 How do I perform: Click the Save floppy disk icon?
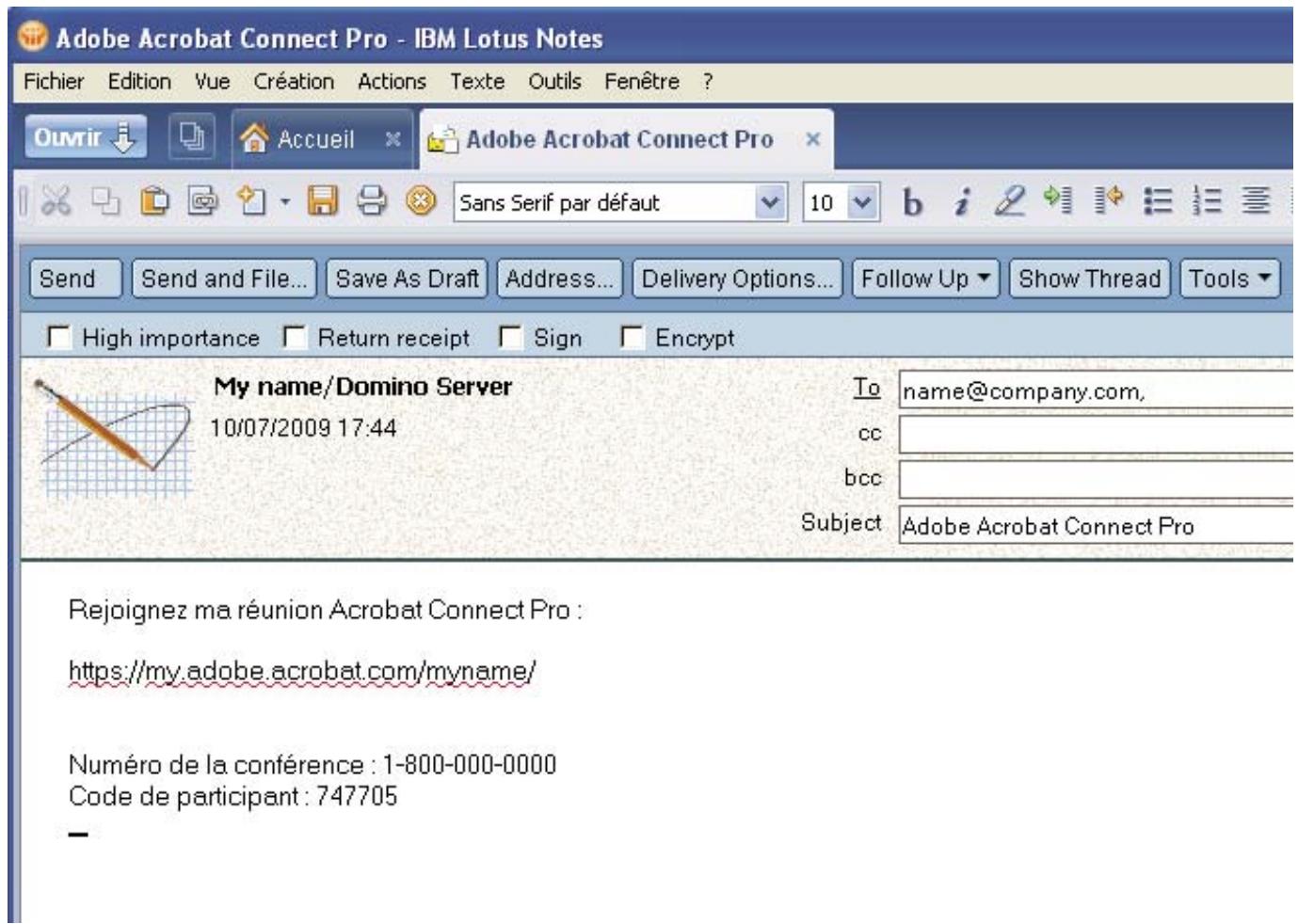point(323,201)
